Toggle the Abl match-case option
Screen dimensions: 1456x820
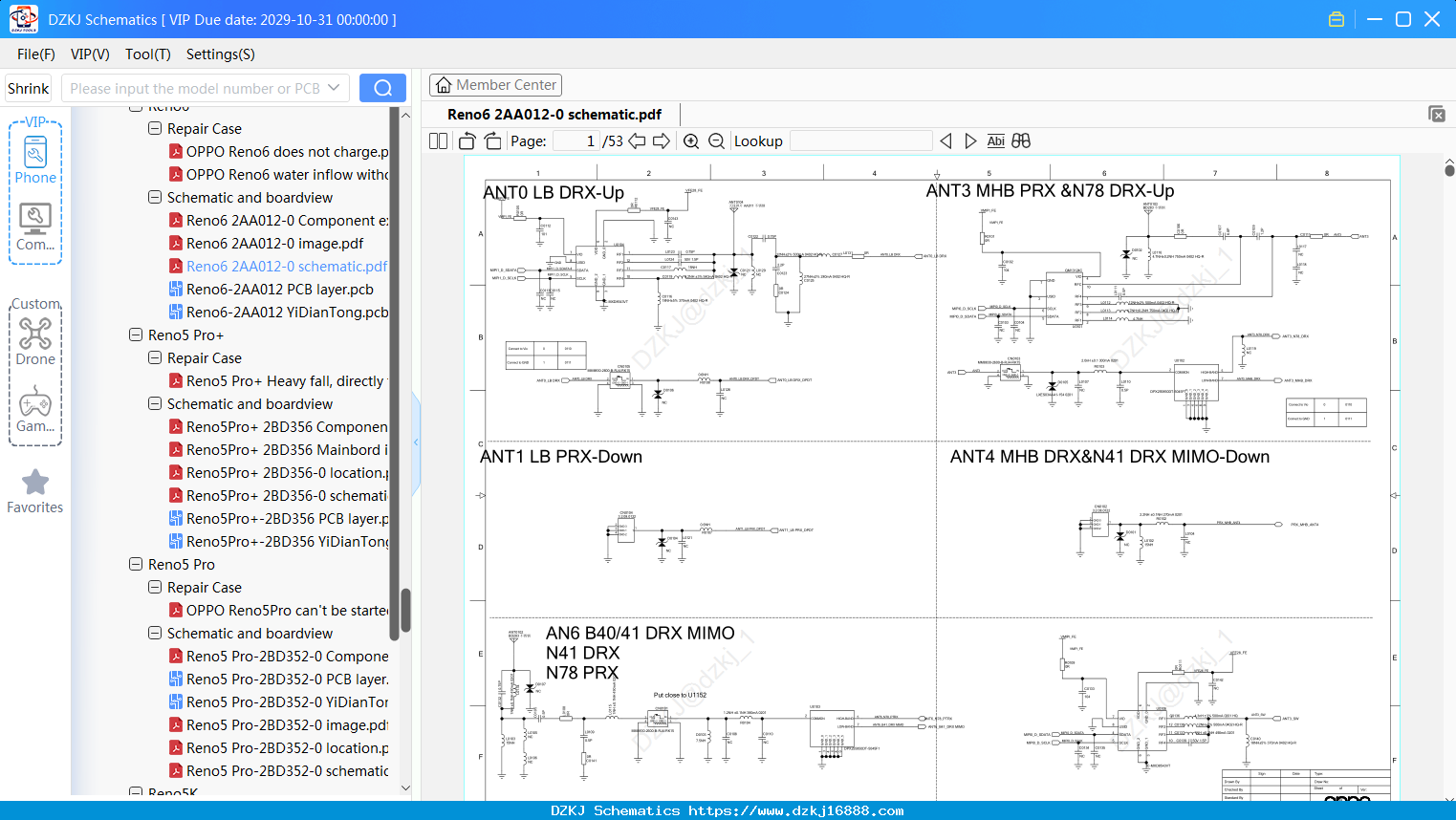point(995,140)
